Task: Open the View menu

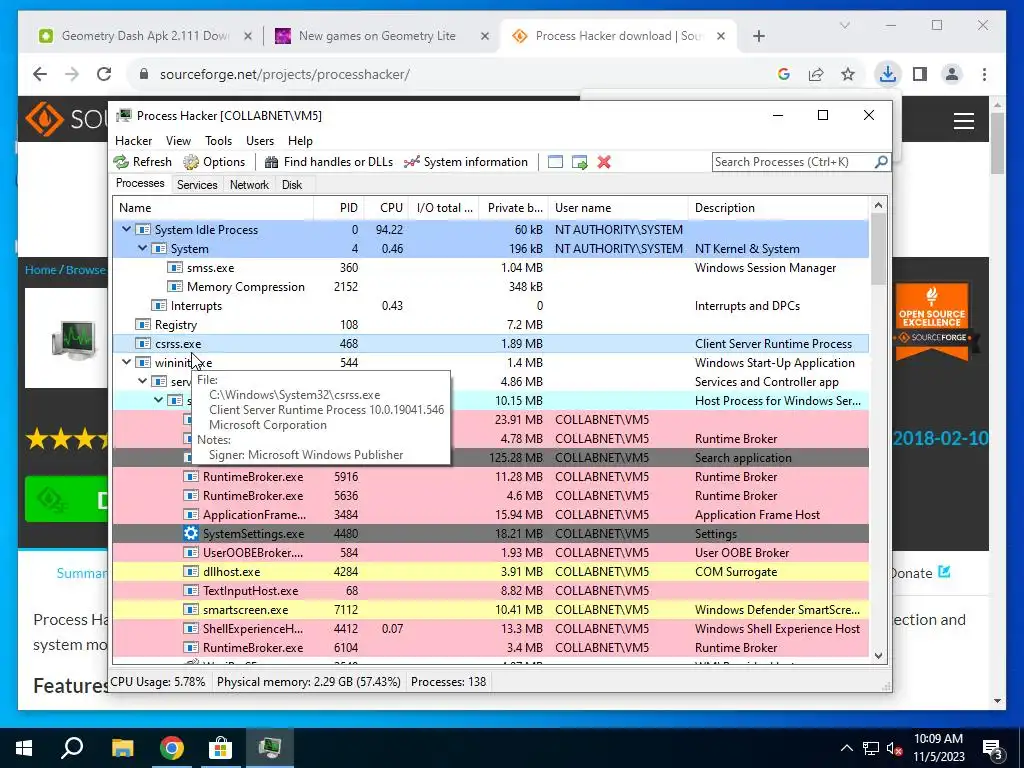Action: pos(178,140)
